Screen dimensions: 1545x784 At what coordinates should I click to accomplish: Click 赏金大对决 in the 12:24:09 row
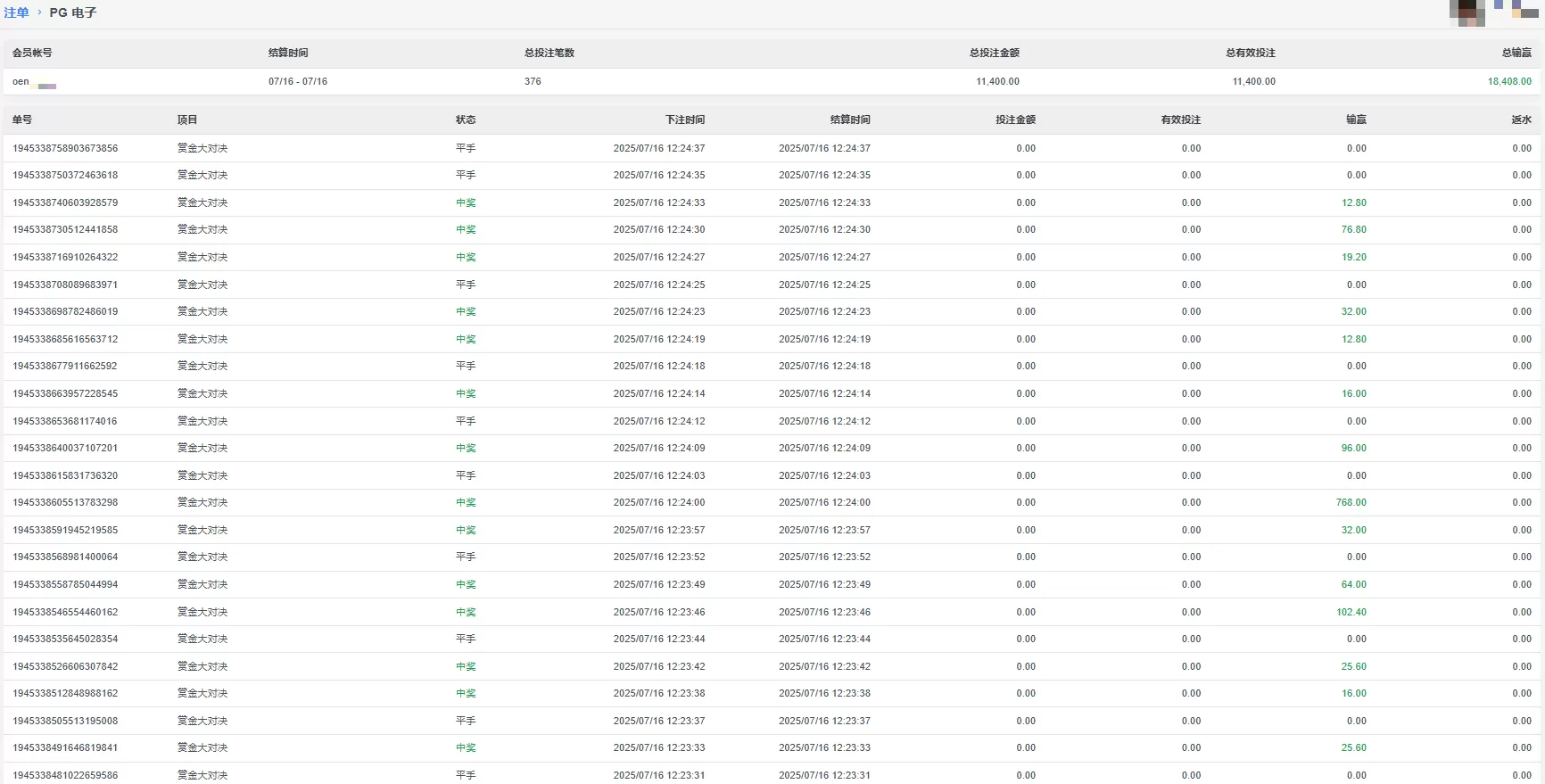click(202, 448)
